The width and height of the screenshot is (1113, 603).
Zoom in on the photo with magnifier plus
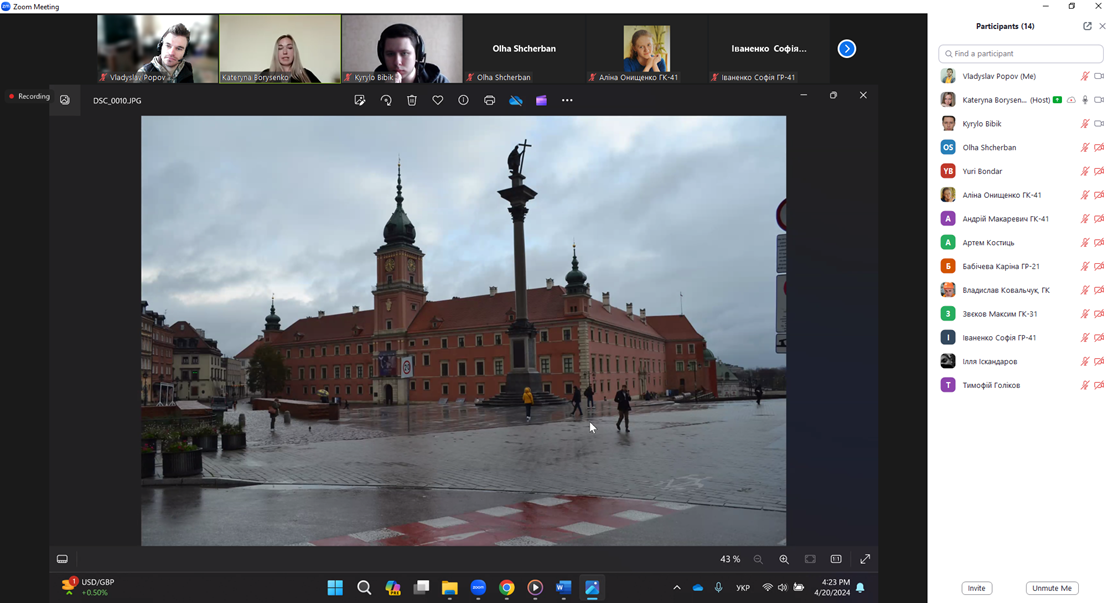(x=784, y=559)
